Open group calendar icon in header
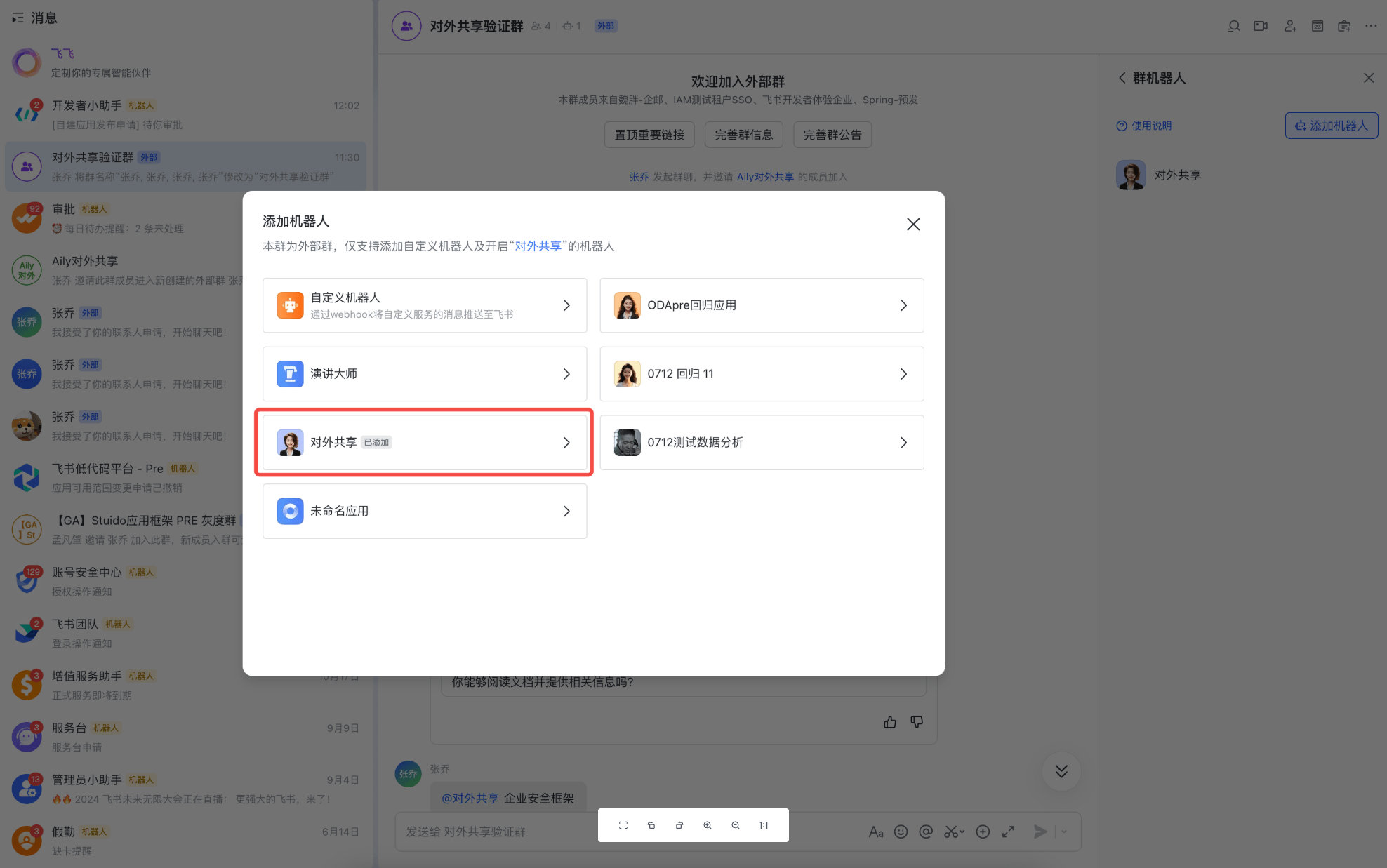1387x868 pixels. point(1318,26)
